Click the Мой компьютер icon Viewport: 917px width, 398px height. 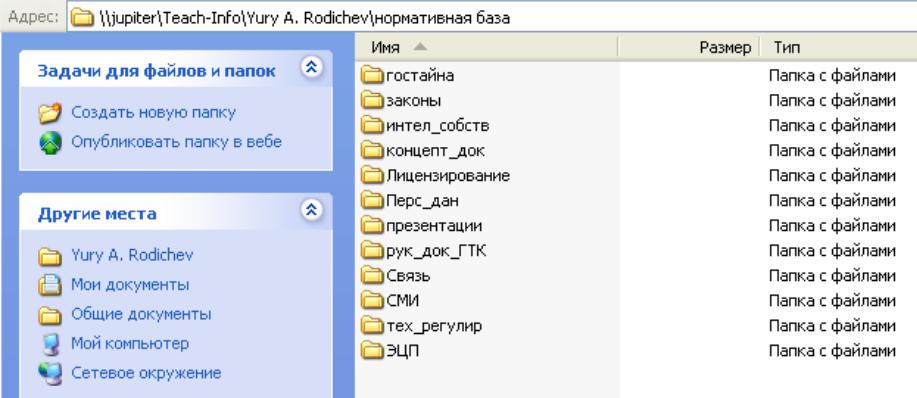[x=50, y=344]
